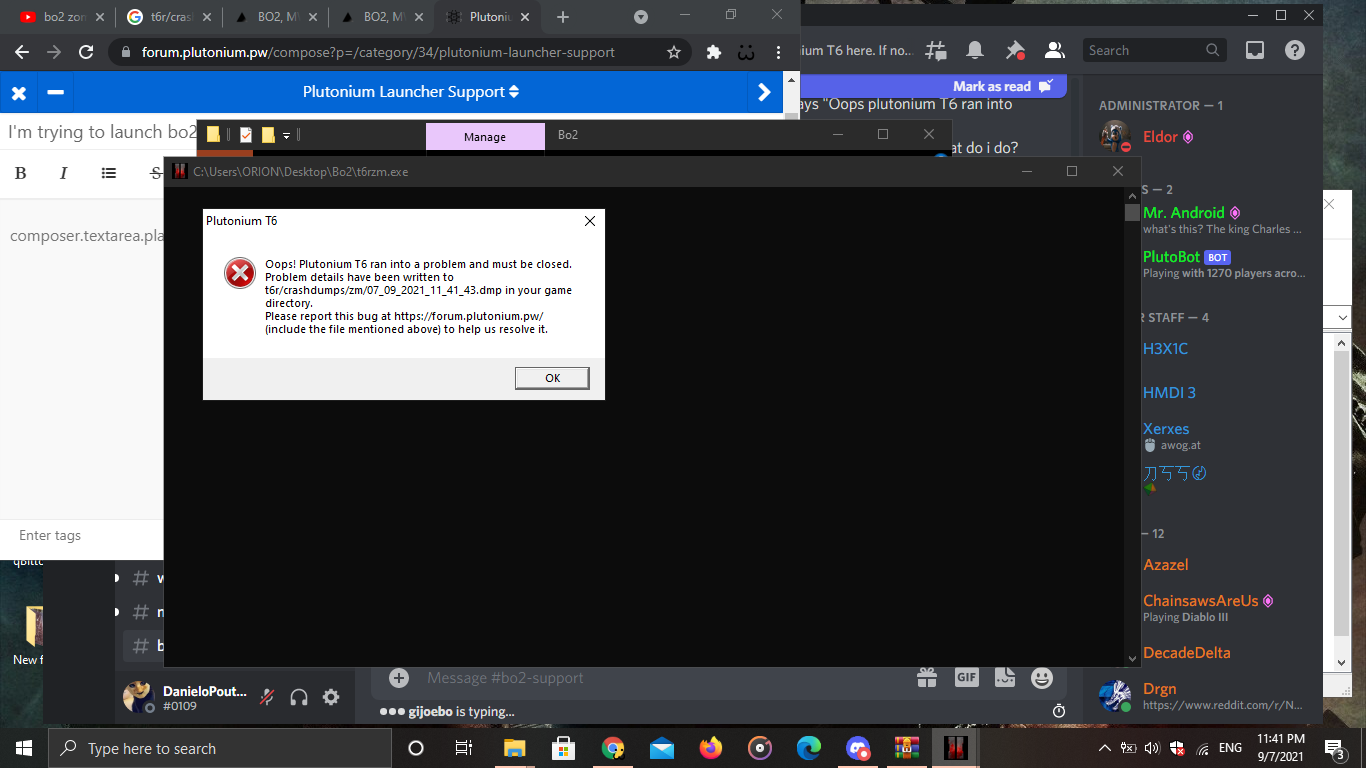The width and height of the screenshot is (1366, 768).
Task: Open Discord notification settings bell
Action: (975, 51)
